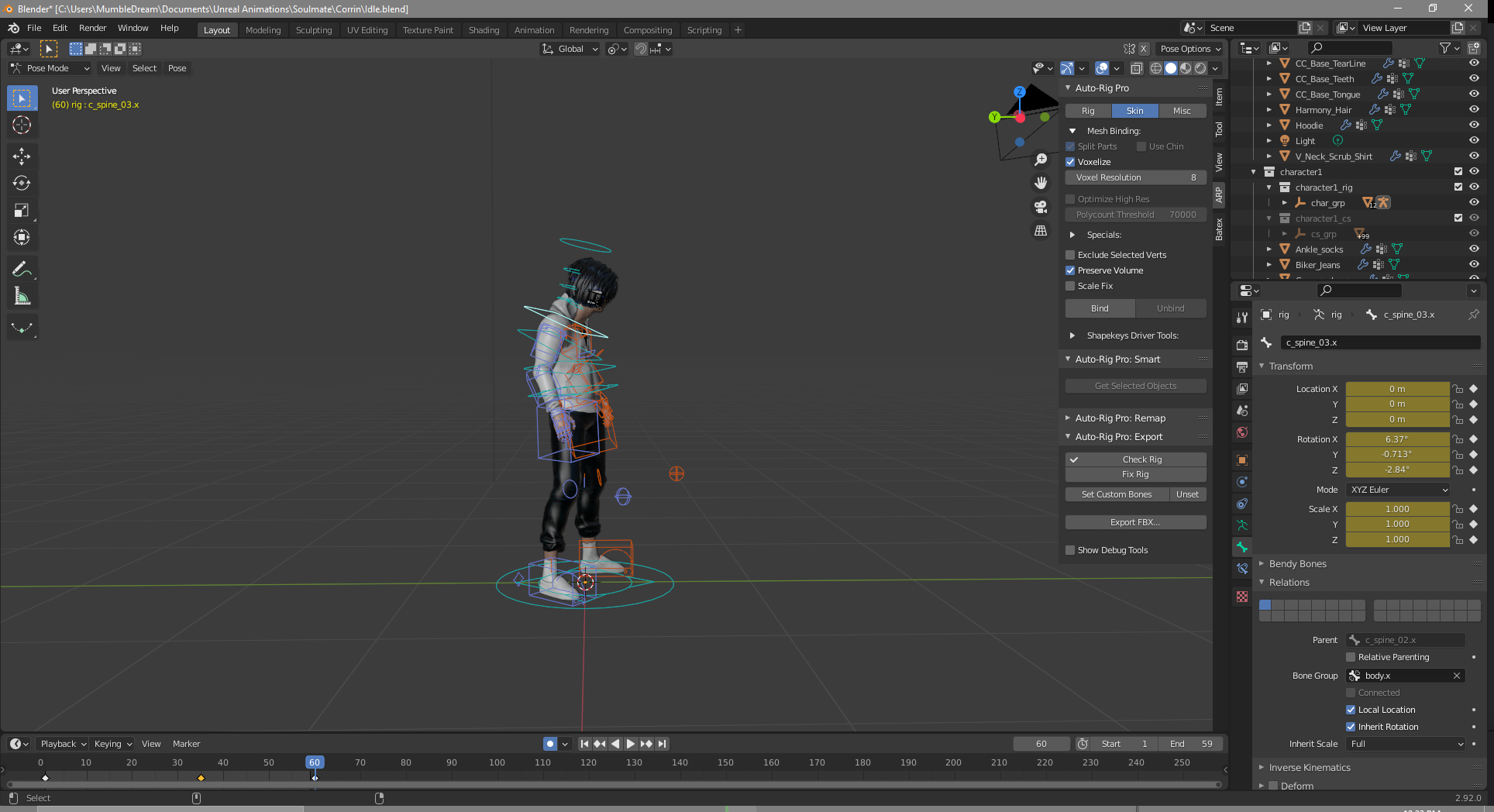The image size is (1494, 812).
Task: Select the Rig tab in Auto-Rig Pro
Action: click(x=1088, y=111)
